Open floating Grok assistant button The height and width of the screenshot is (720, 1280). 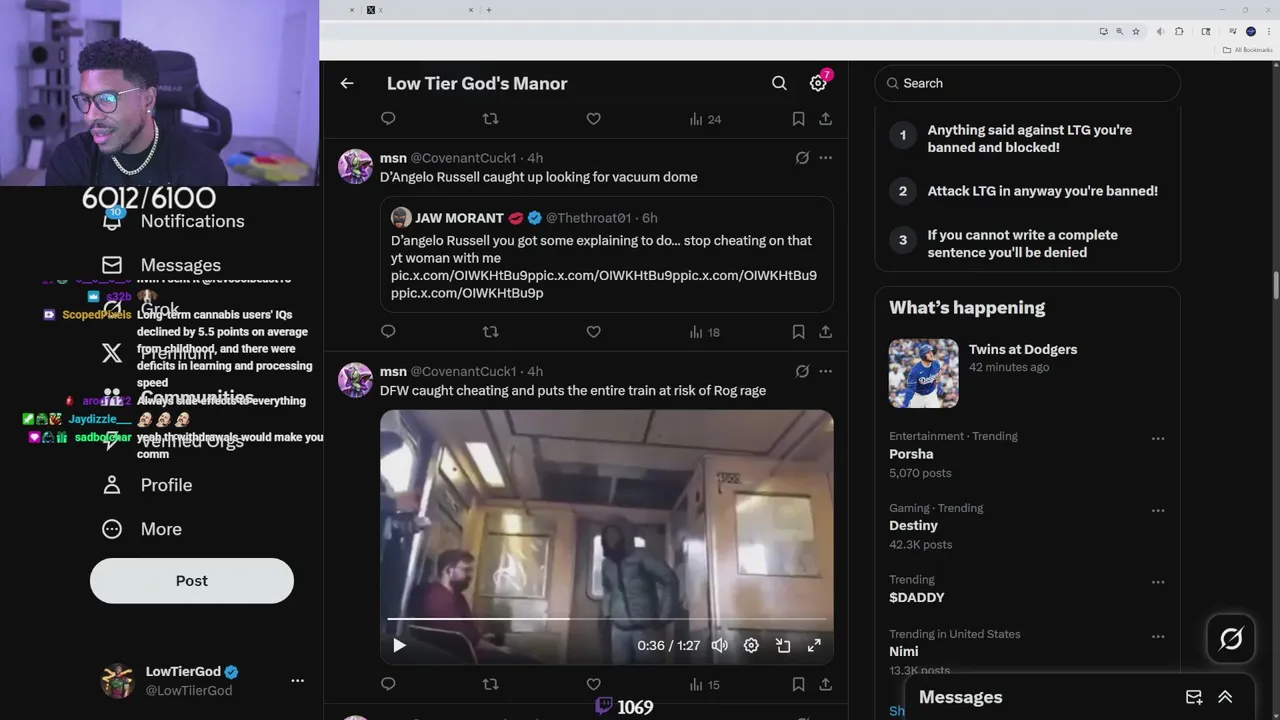[x=1231, y=638]
